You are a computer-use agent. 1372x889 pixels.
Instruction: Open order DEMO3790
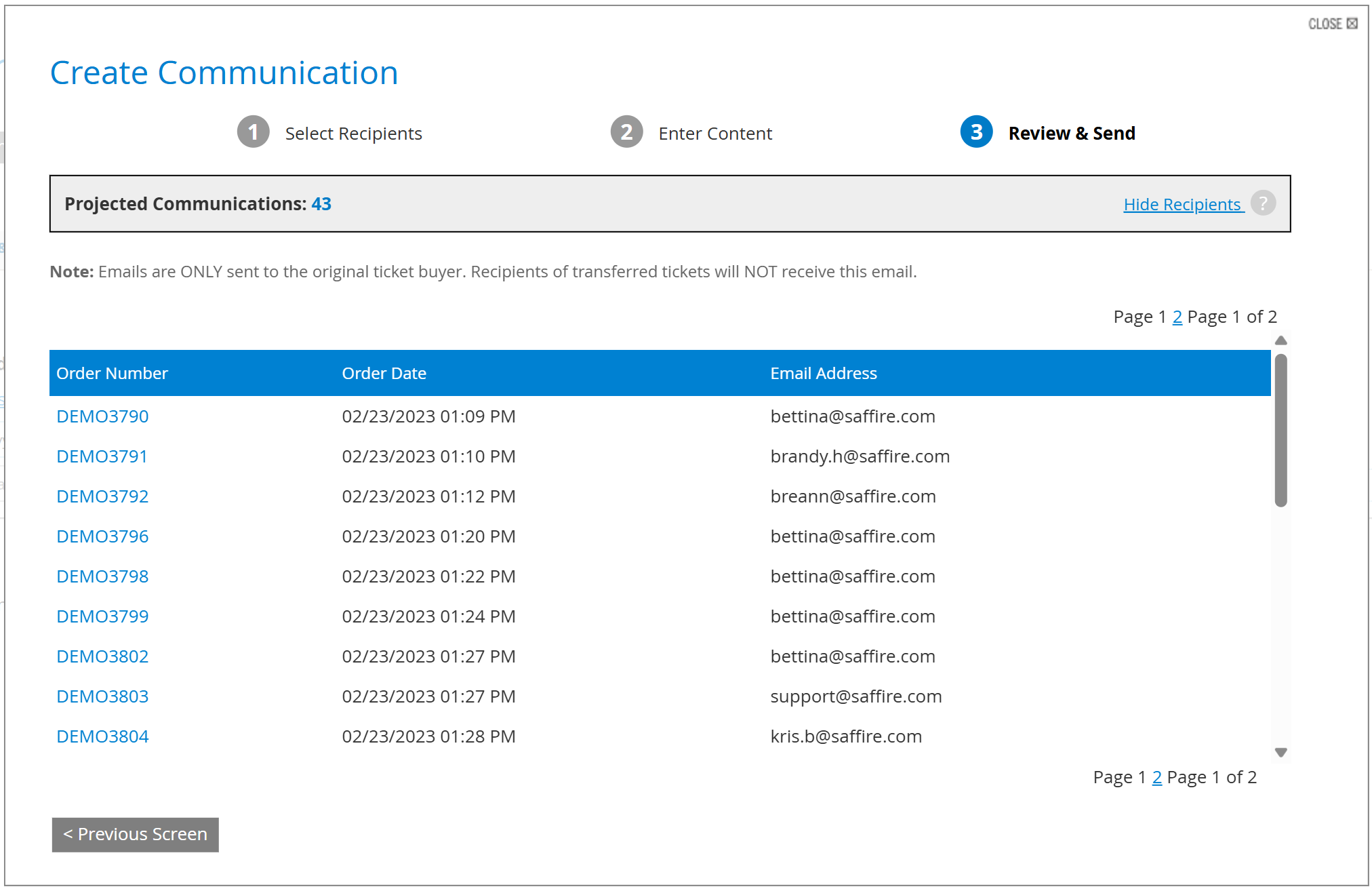click(x=102, y=416)
